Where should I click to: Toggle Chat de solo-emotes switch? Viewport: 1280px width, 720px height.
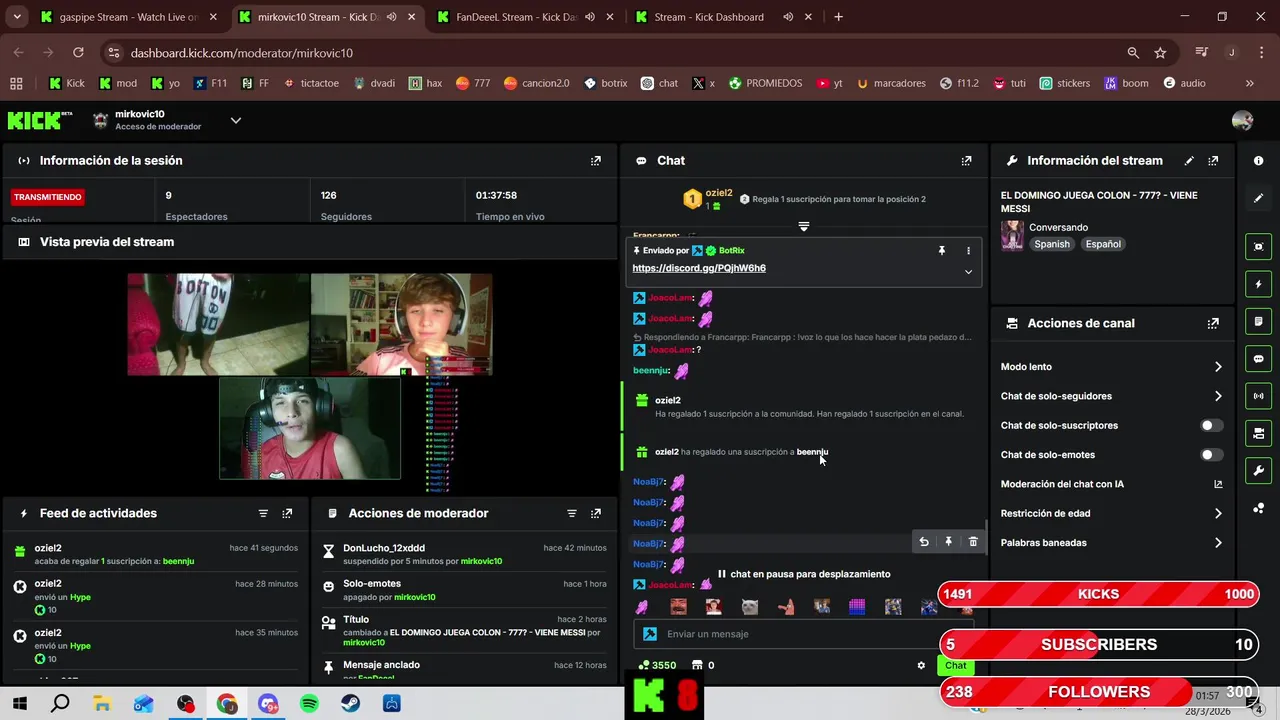click(1211, 455)
